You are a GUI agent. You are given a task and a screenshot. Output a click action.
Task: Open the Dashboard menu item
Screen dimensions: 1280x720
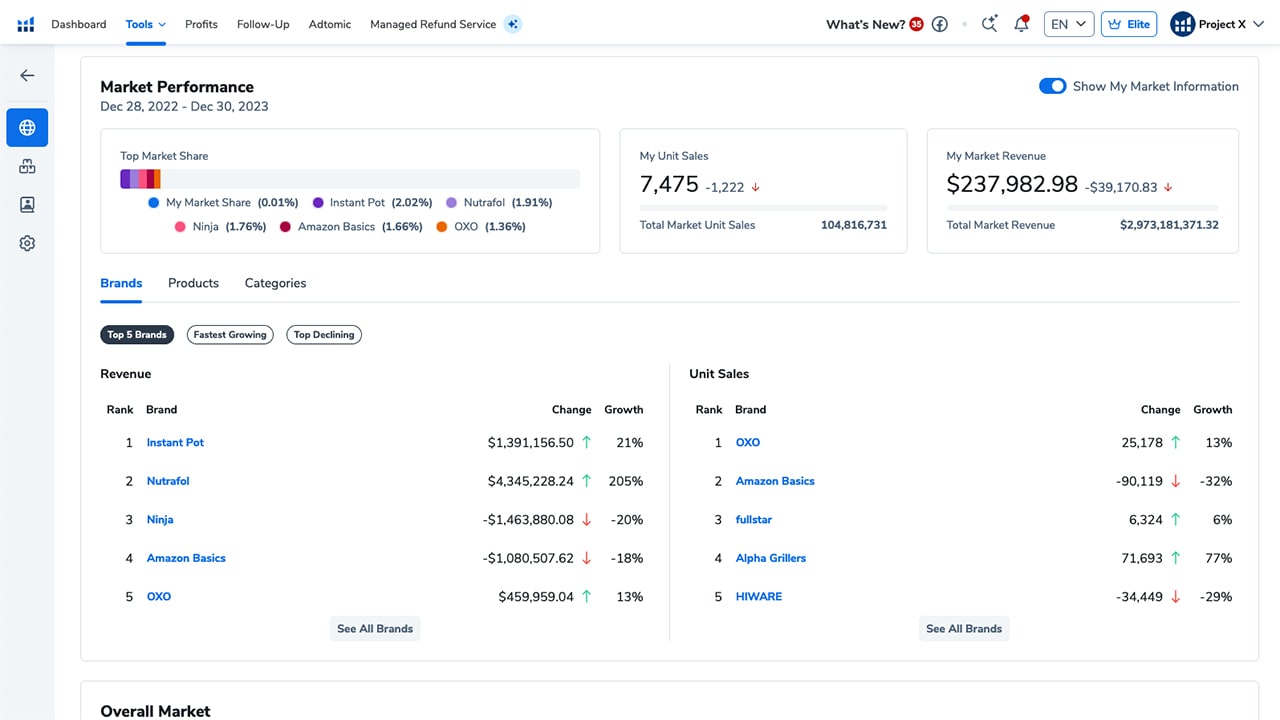click(x=79, y=24)
